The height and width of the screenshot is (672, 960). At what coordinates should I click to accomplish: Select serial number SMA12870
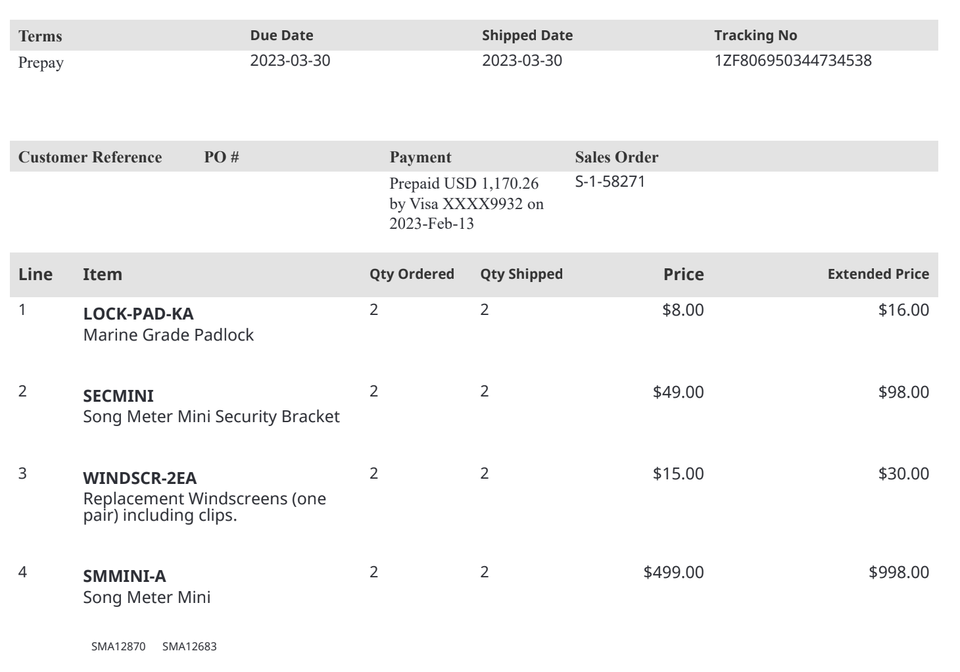[x=118, y=647]
